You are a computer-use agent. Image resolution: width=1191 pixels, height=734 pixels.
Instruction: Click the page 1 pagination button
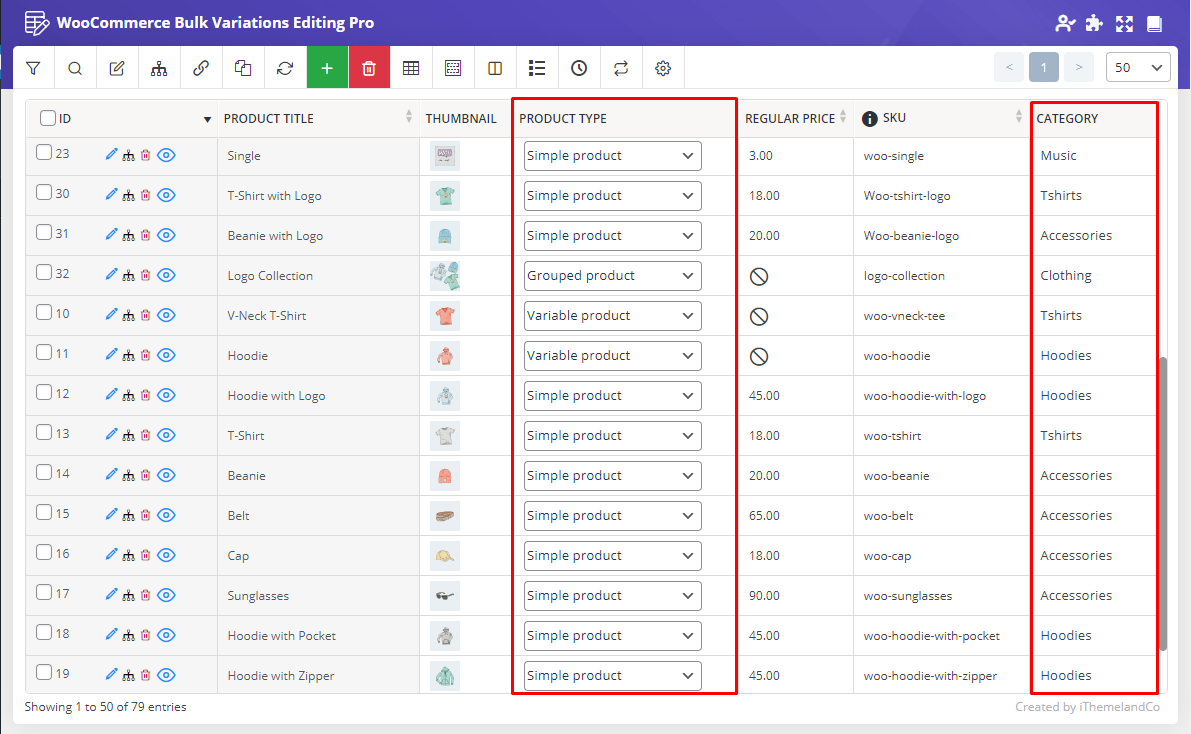coord(1043,68)
